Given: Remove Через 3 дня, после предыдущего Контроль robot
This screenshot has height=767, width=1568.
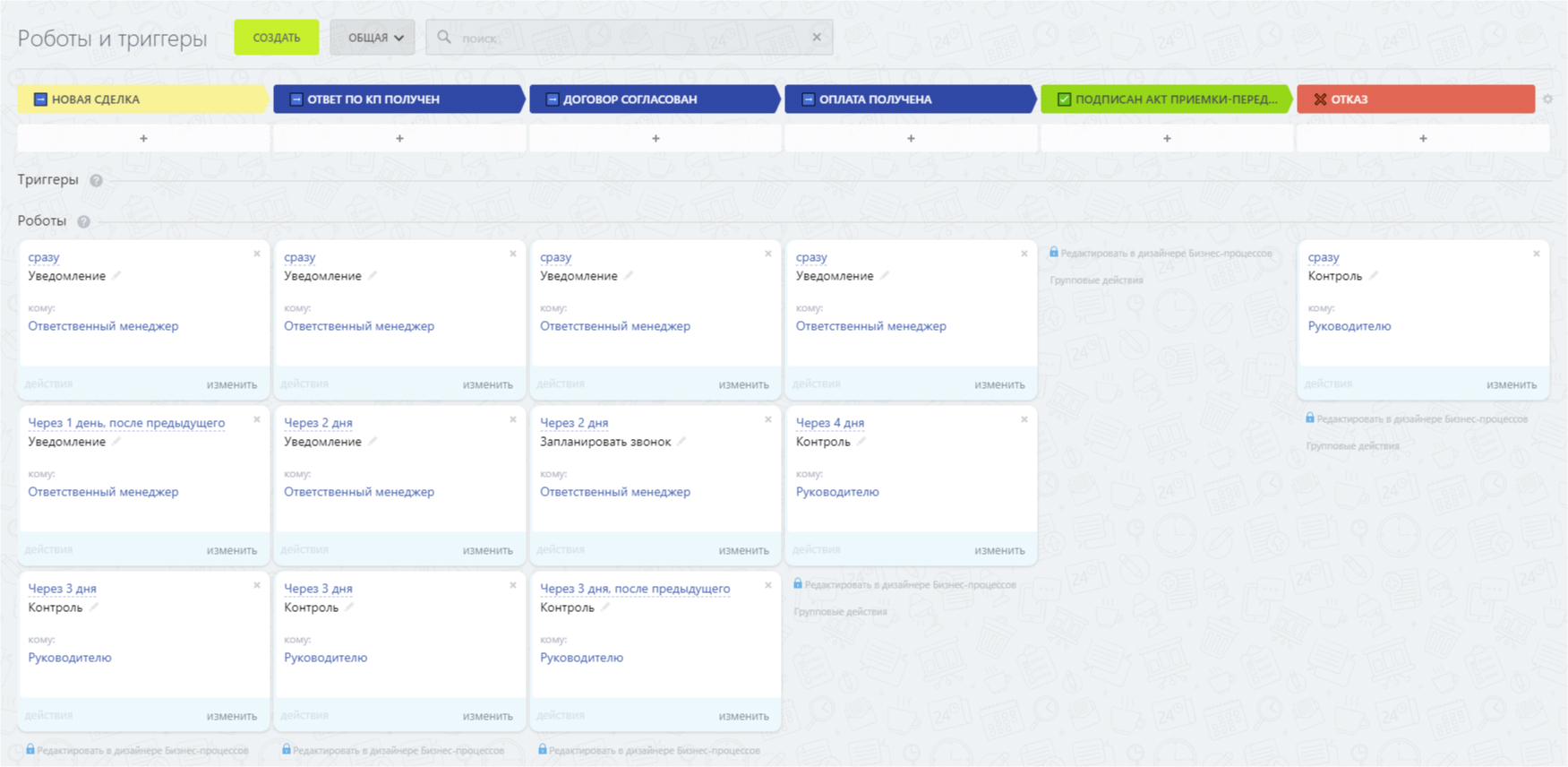Looking at the screenshot, I should pos(768,585).
